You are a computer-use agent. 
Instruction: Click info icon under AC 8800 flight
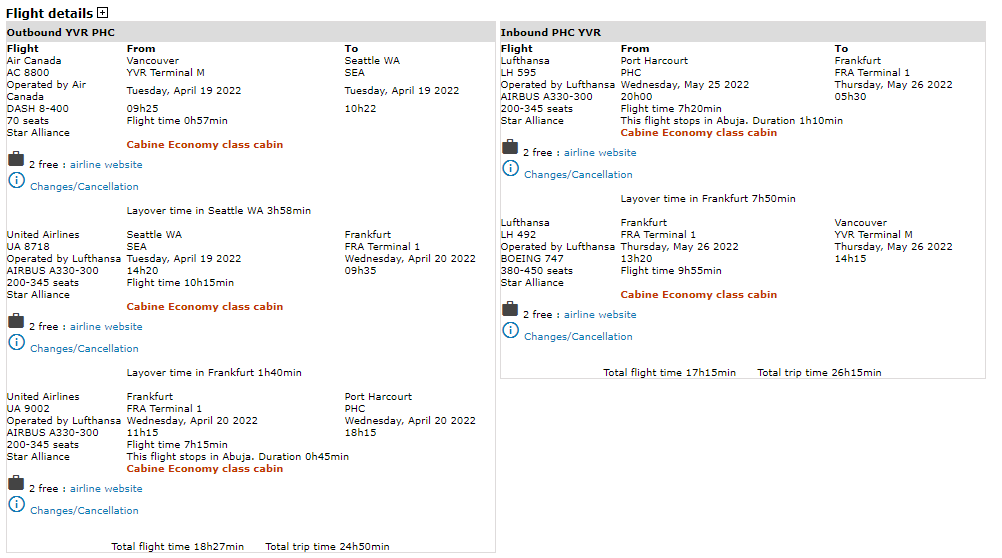pyautogui.click(x=16, y=180)
